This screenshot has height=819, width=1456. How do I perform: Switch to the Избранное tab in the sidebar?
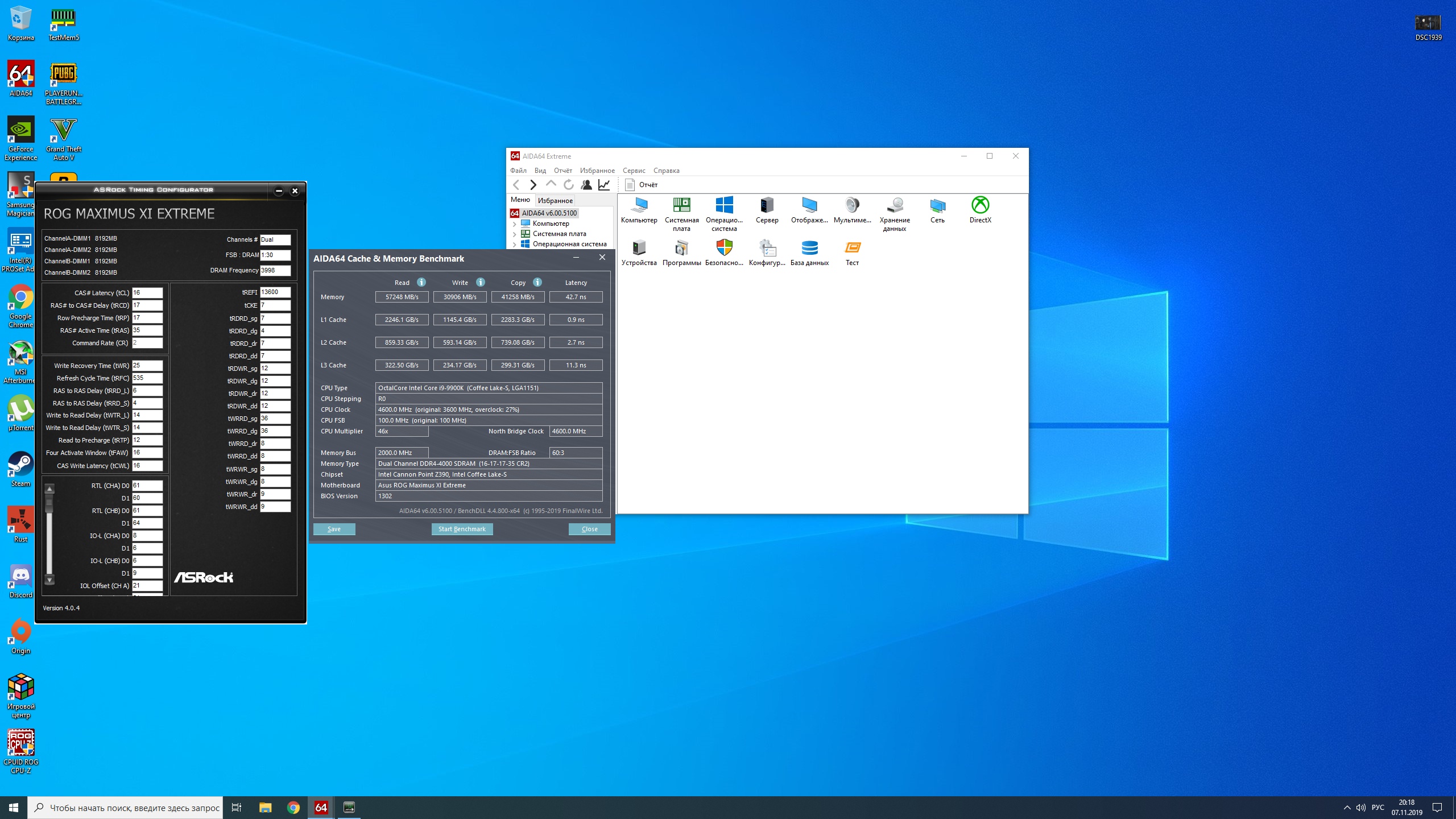click(555, 200)
